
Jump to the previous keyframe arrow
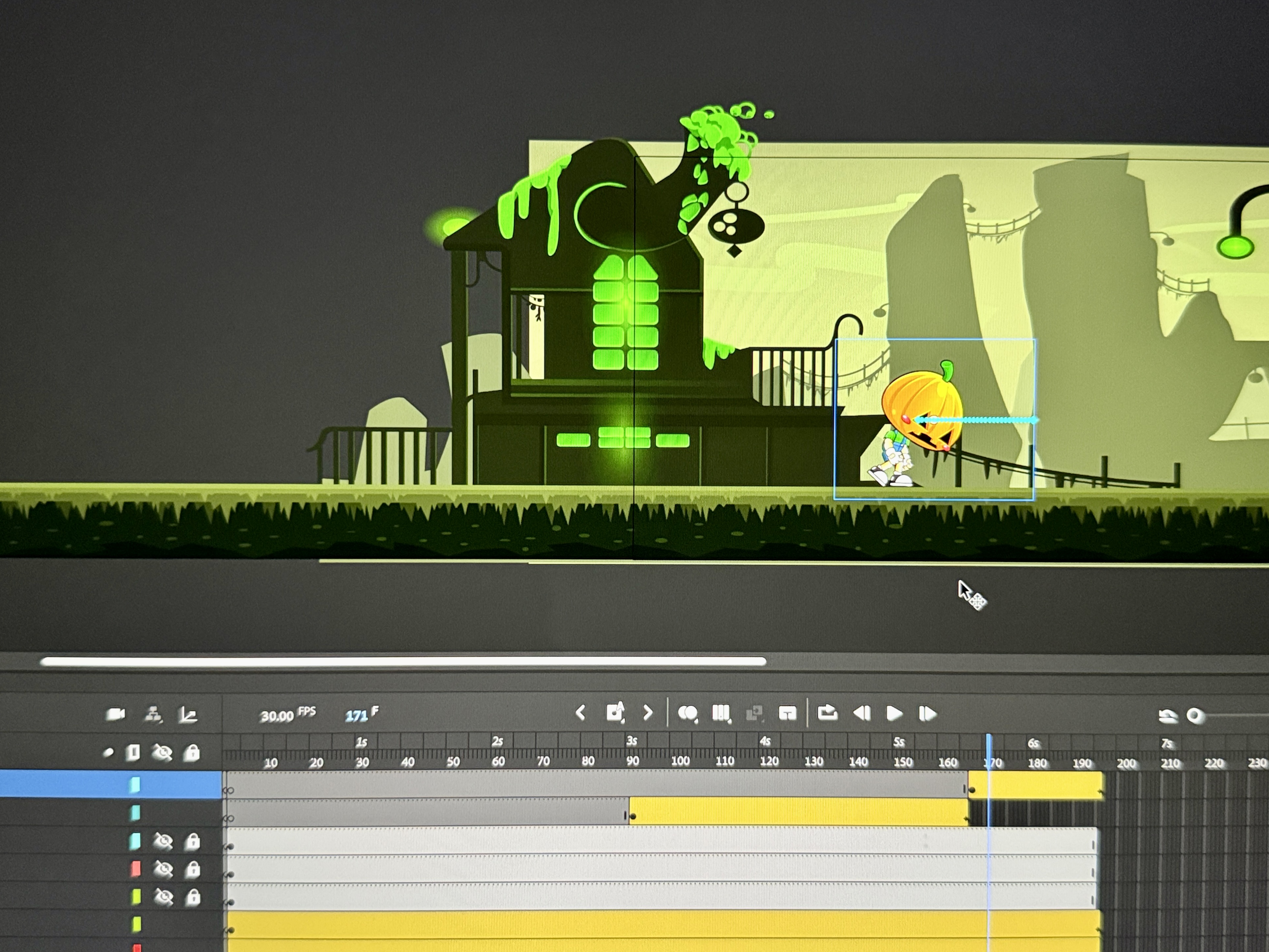(x=581, y=713)
